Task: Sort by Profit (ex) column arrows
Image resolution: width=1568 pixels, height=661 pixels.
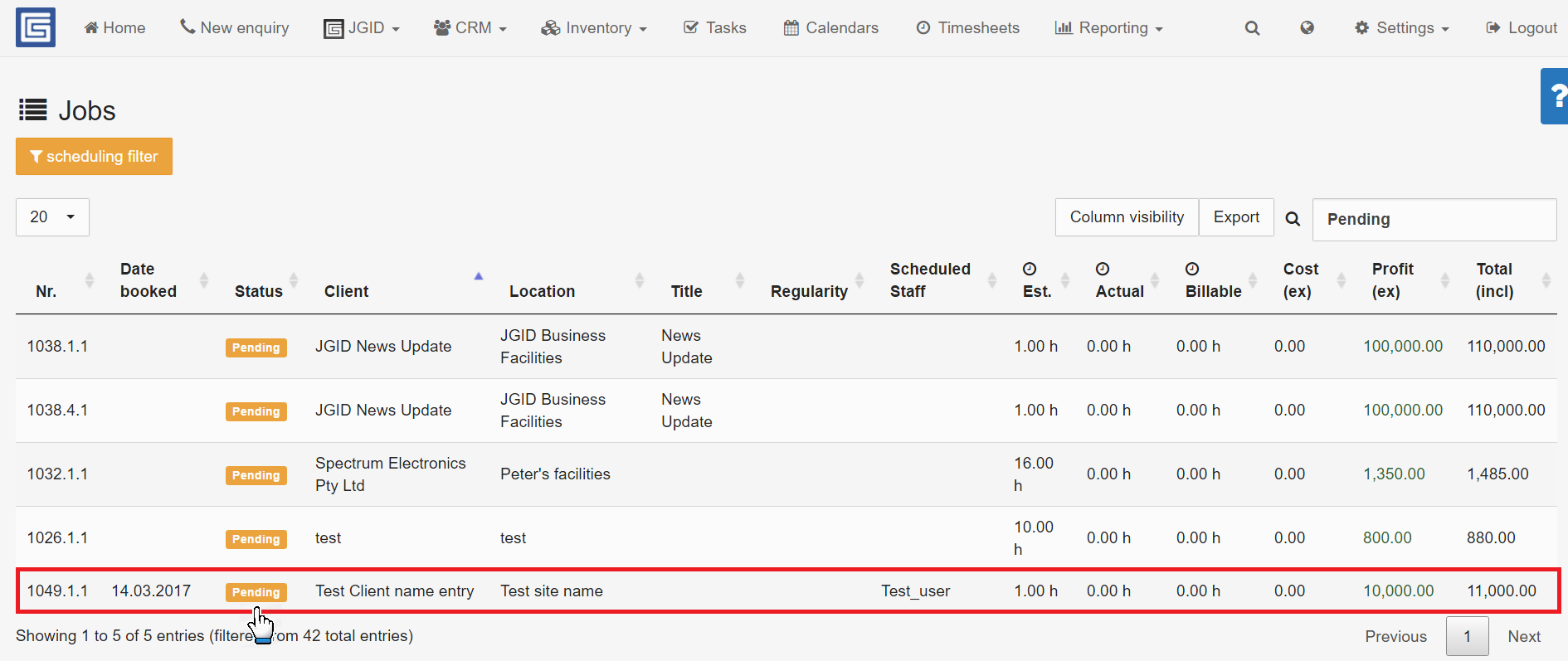Action: 1445,280
